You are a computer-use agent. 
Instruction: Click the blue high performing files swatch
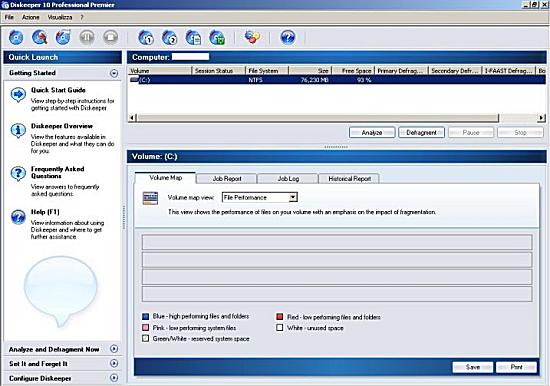tap(146, 317)
